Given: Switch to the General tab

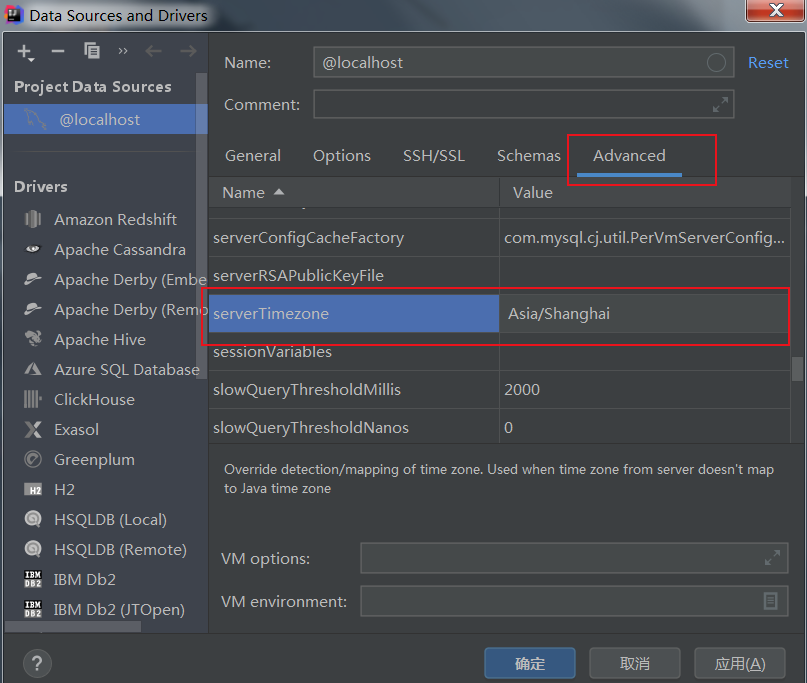Looking at the screenshot, I should click(x=253, y=155).
